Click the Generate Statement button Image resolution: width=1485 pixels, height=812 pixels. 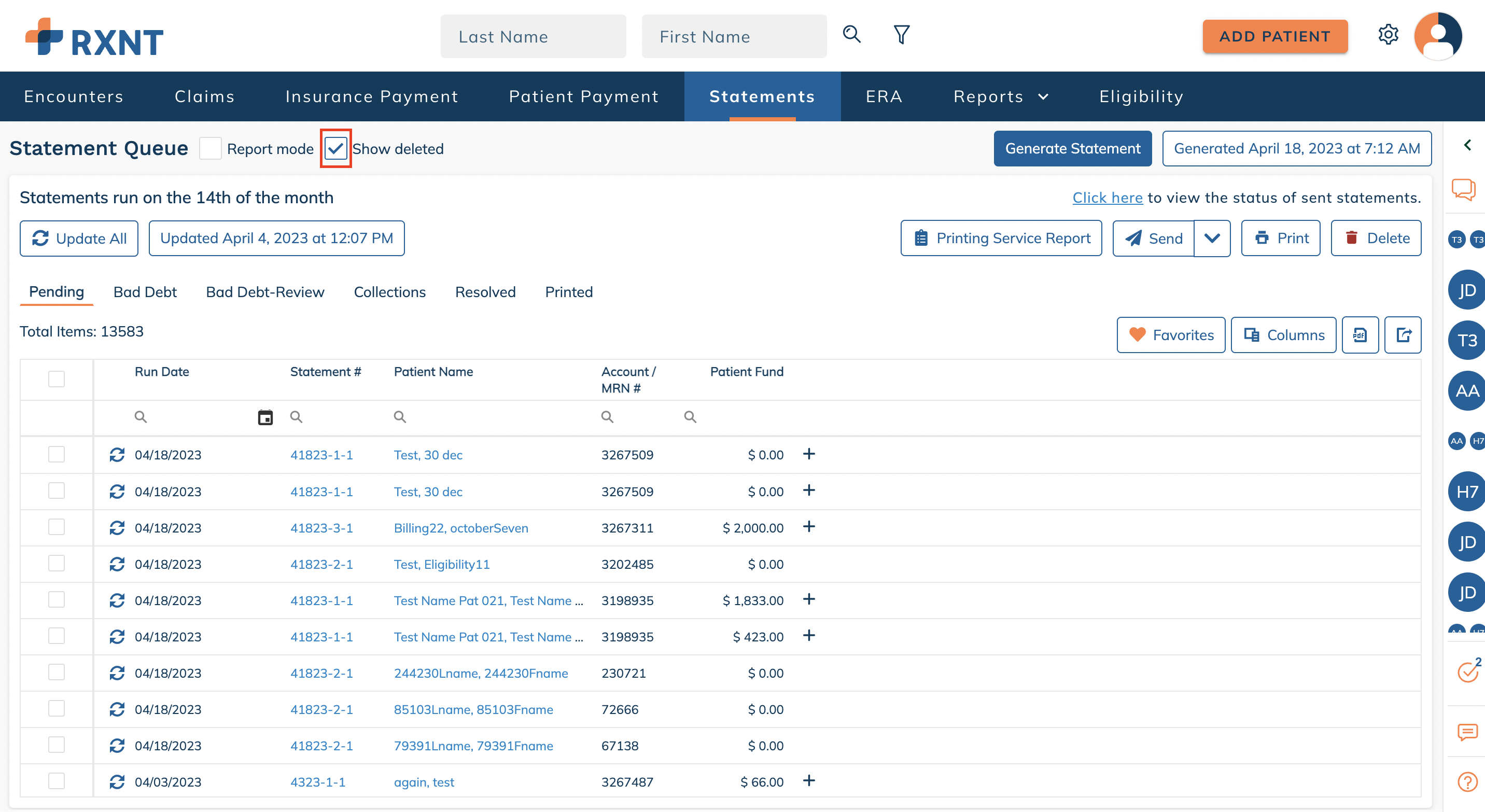coord(1072,149)
